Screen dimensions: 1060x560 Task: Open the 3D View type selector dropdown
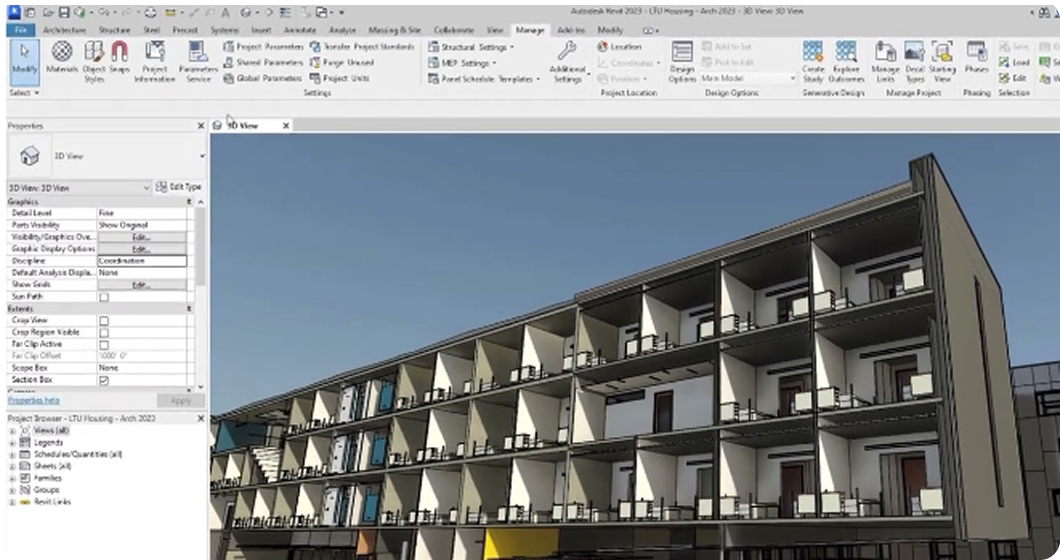pos(107,156)
